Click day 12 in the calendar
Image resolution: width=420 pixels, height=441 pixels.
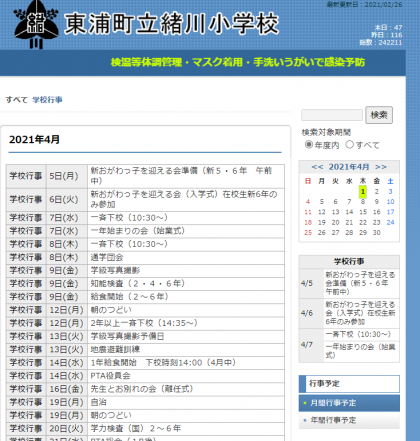click(x=321, y=212)
